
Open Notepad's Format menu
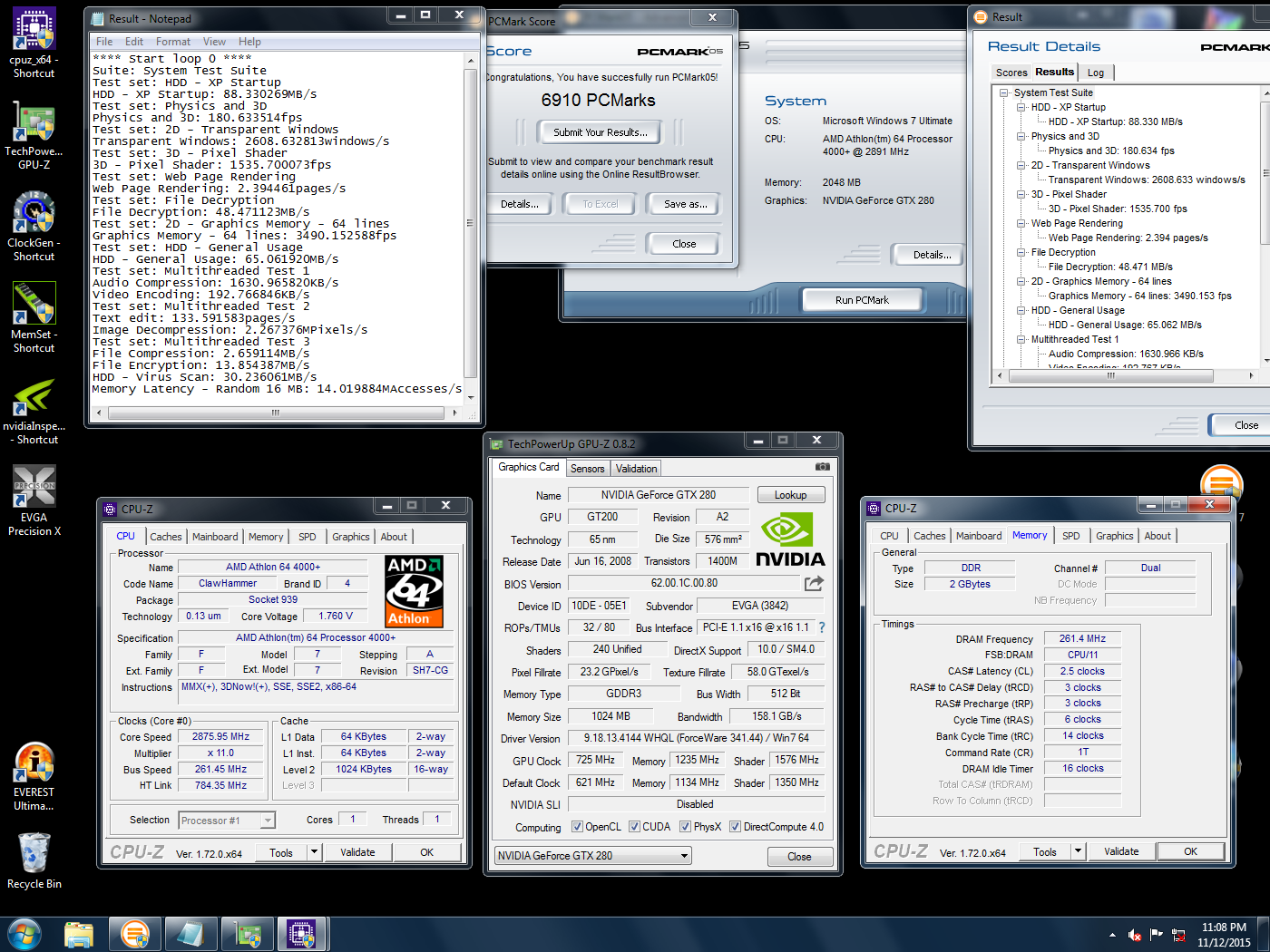pyautogui.click(x=172, y=42)
